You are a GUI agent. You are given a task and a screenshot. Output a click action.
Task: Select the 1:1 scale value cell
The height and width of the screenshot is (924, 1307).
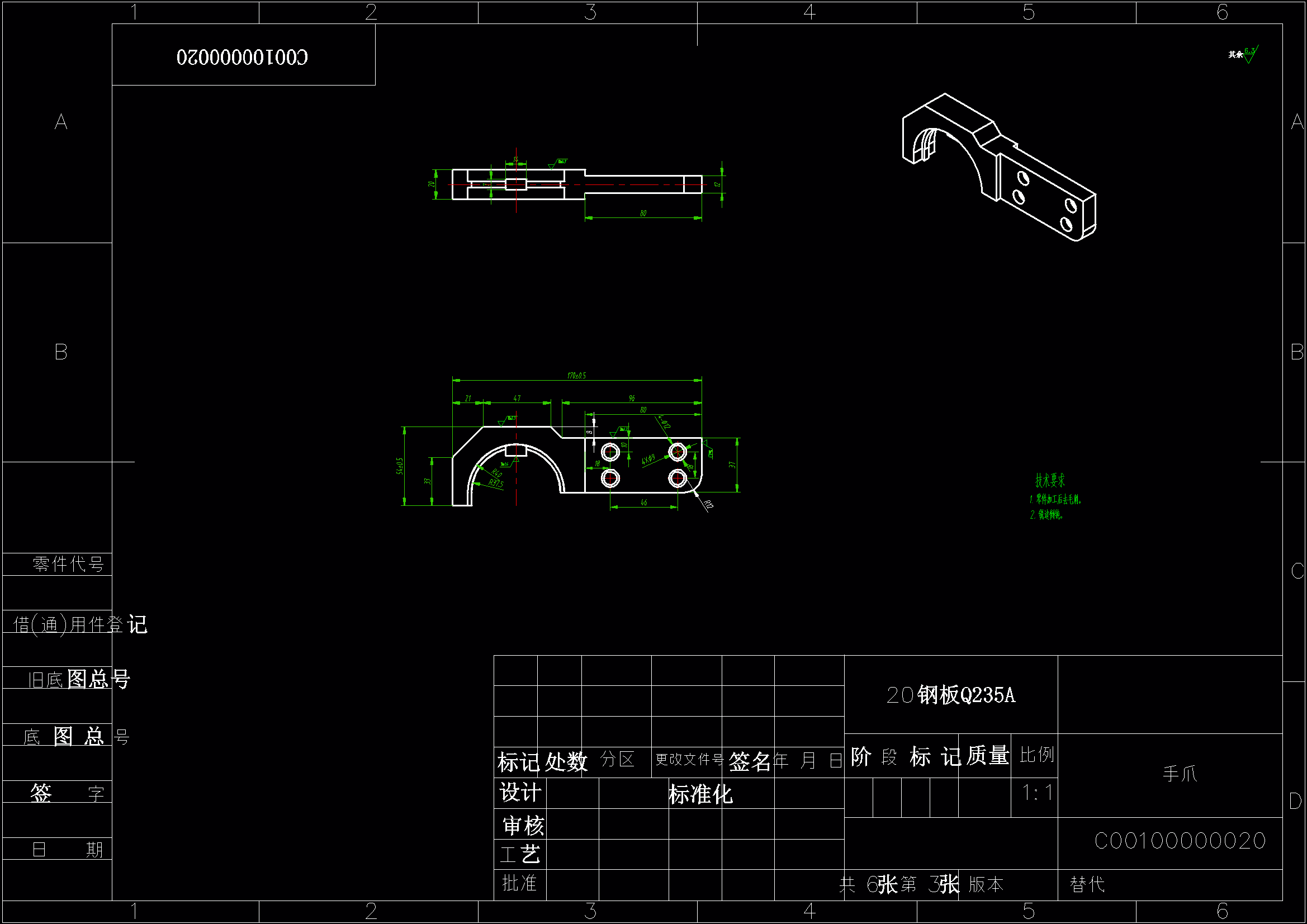(1036, 793)
